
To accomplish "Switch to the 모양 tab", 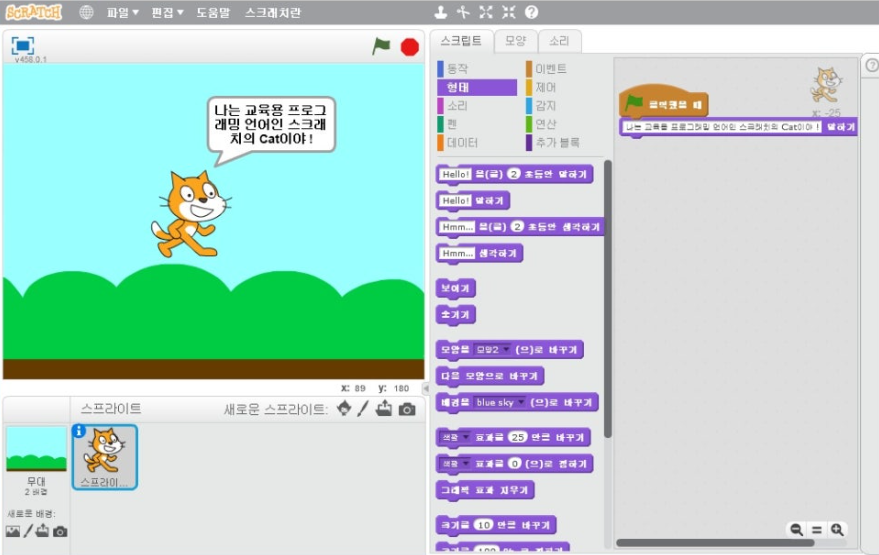I will click(x=515, y=41).
